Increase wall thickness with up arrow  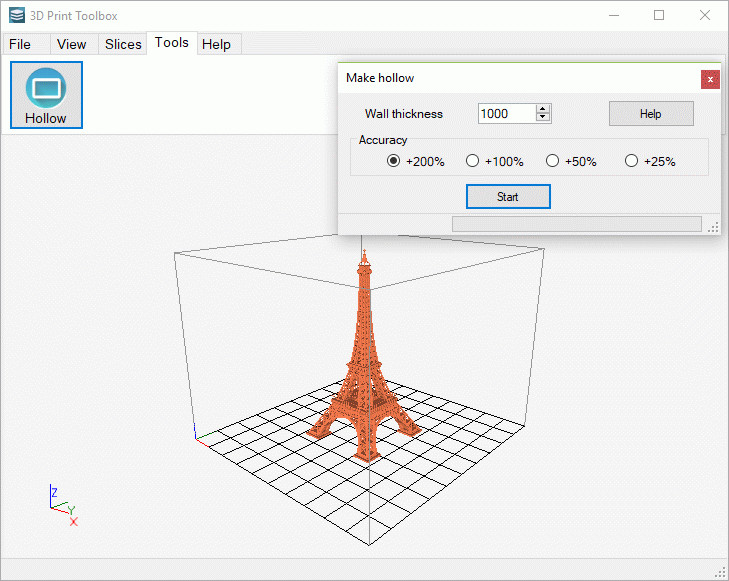[543, 109]
